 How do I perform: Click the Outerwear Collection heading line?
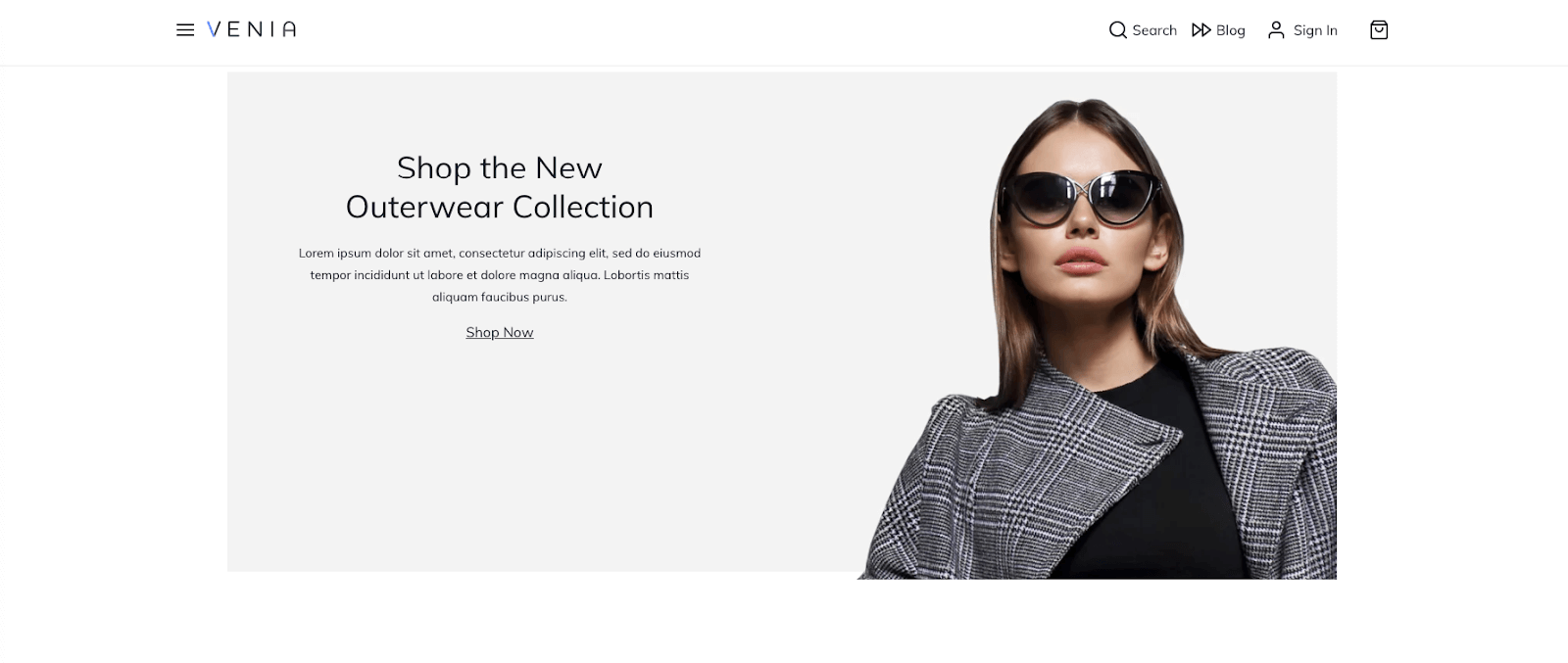(x=500, y=207)
